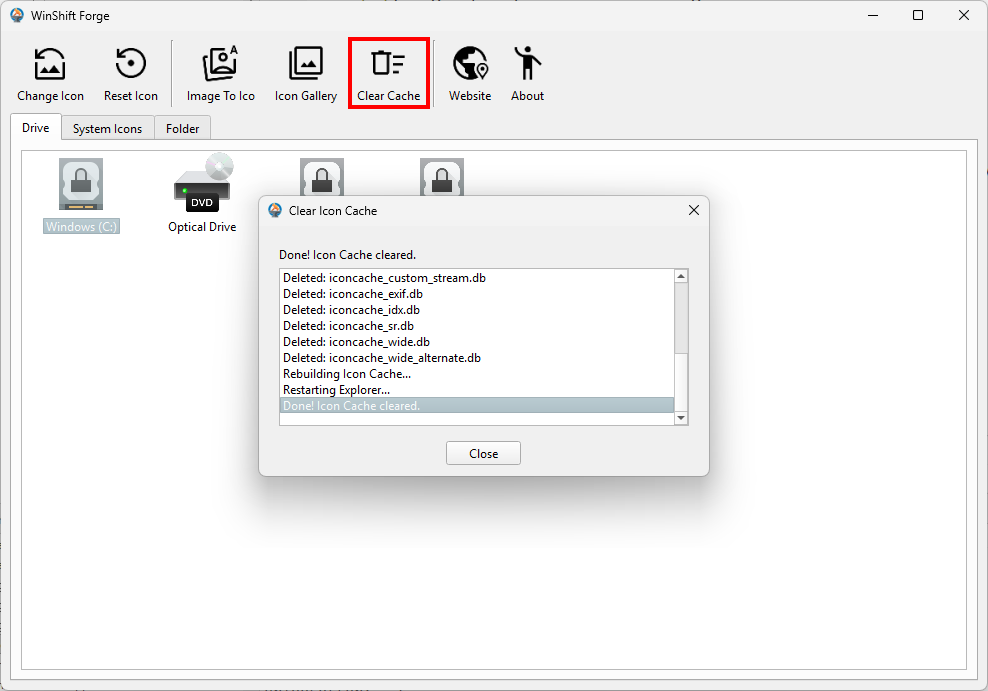The height and width of the screenshot is (691, 988).
Task: Click the log scrollbar down arrow
Action: 681,417
